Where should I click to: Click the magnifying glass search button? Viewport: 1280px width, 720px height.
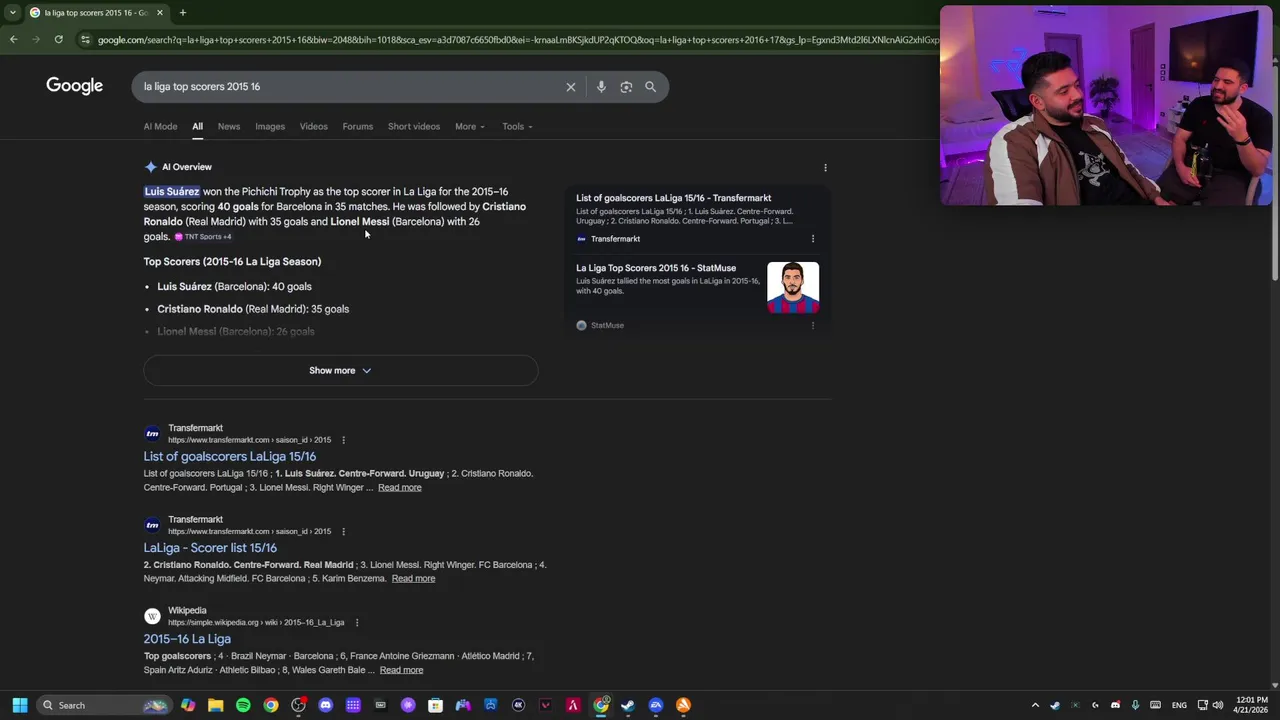(650, 87)
